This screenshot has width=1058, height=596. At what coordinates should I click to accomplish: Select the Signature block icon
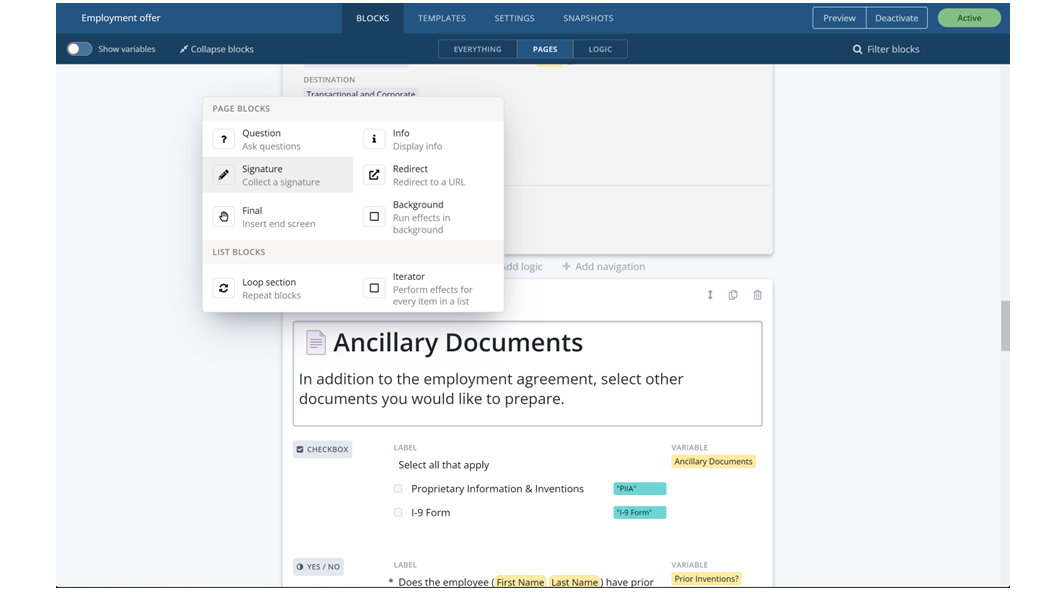coord(223,174)
